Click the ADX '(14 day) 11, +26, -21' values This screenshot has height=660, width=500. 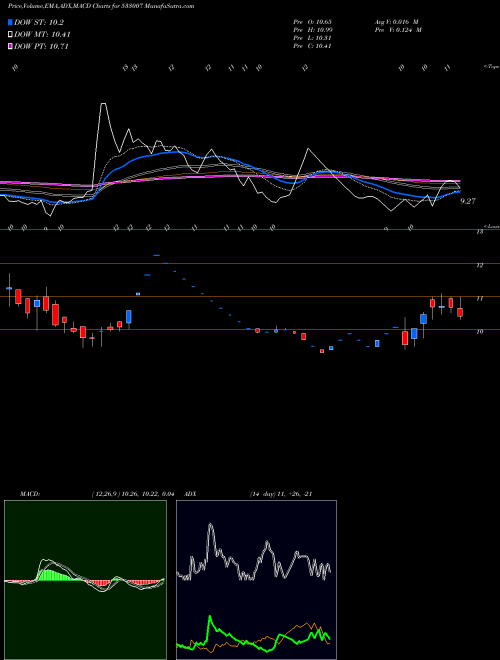(281, 494)
